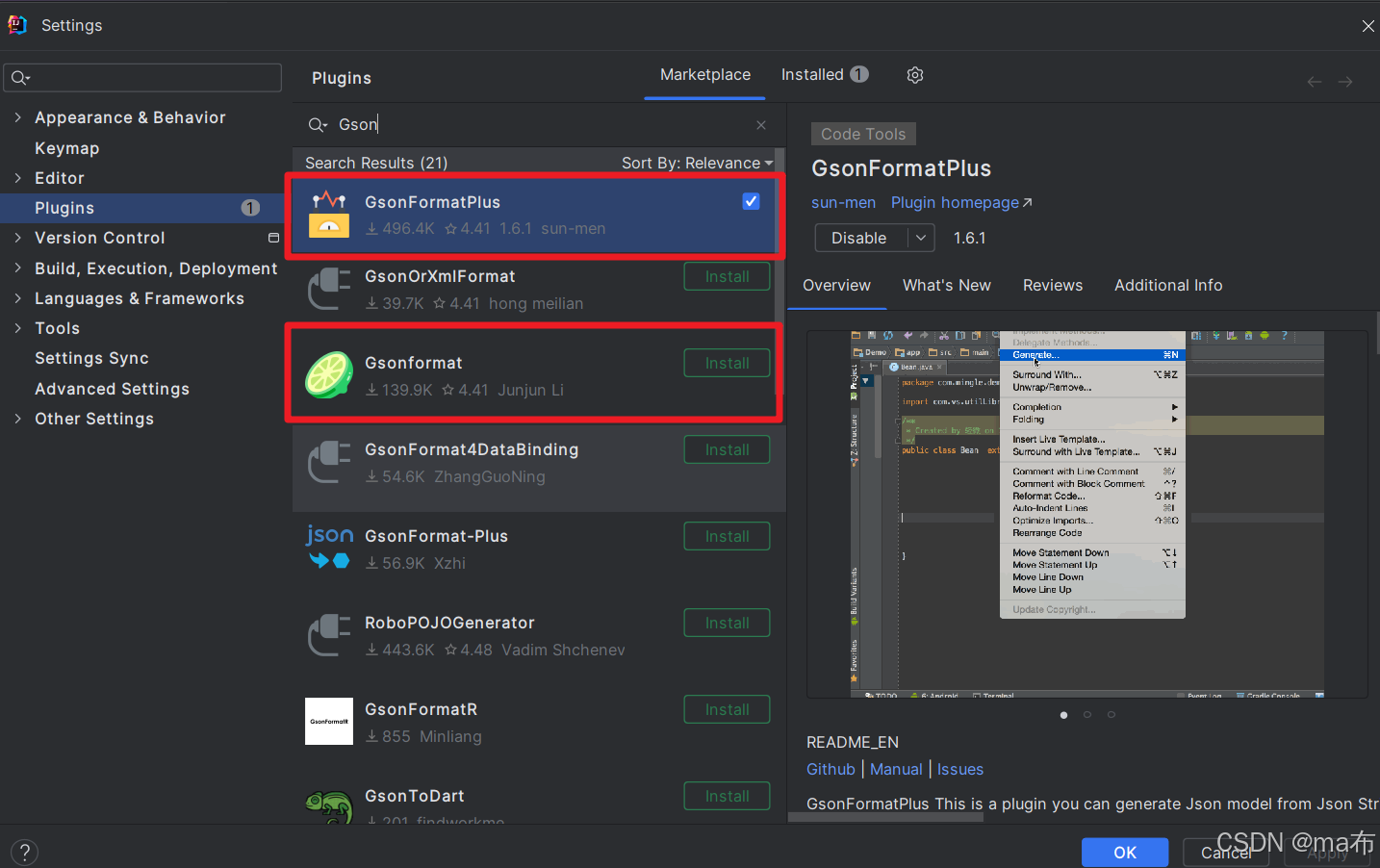Install the GsonFormat-Plus plugin
The height and width of the screenshot is (868, 1380).
727,537
